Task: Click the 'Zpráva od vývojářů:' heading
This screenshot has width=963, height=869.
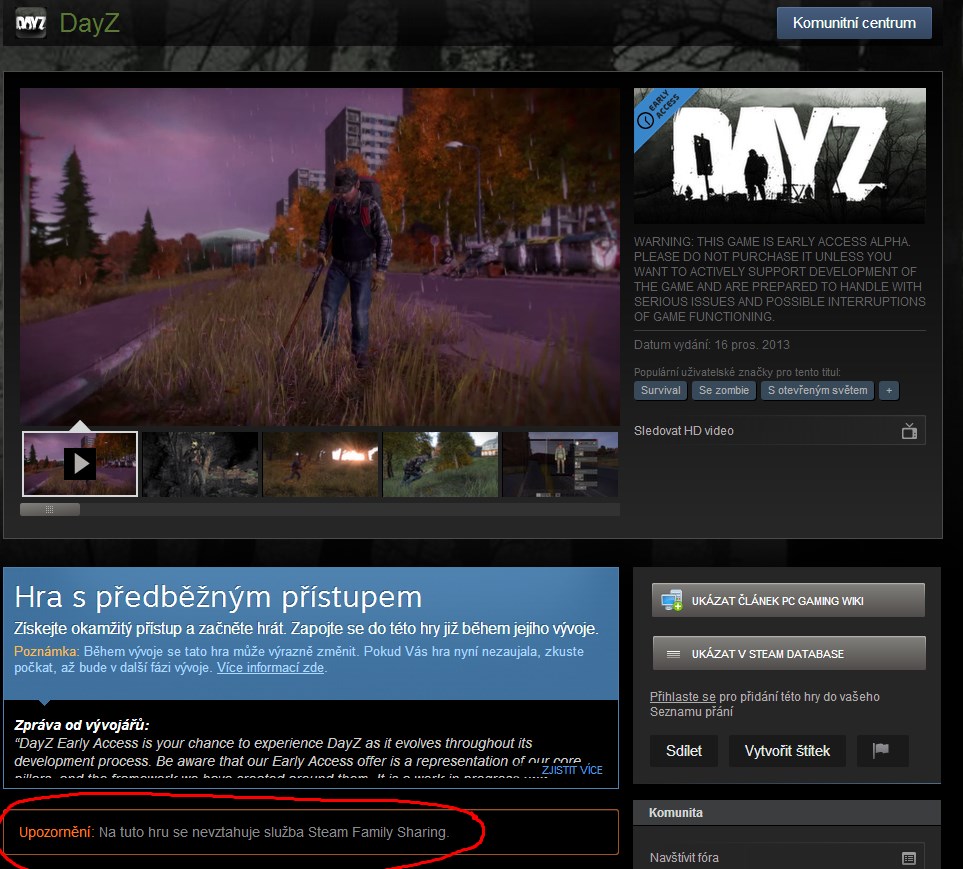Action: [x=82, y=725]
